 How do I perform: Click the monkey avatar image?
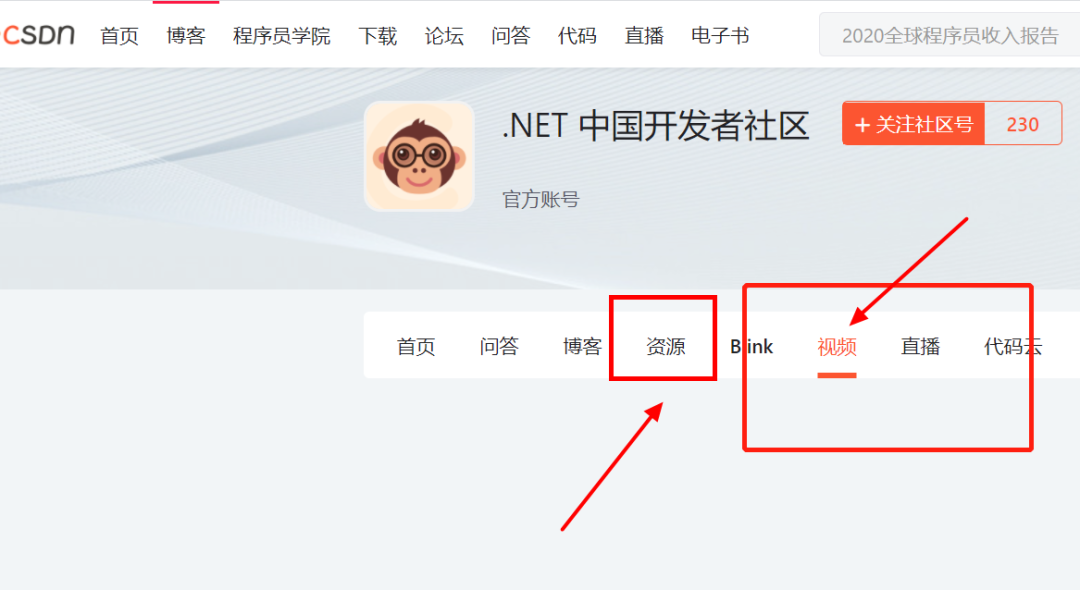click(419, 156)
